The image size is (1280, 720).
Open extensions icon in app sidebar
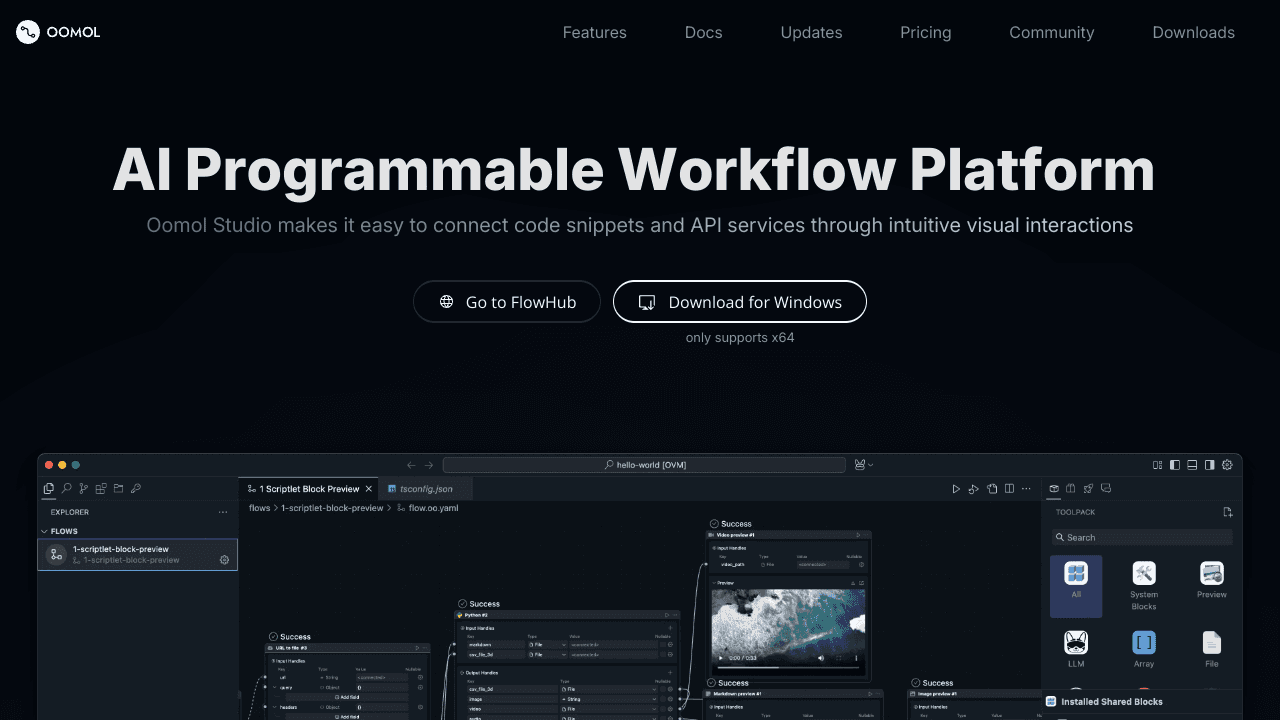[100, 489]
